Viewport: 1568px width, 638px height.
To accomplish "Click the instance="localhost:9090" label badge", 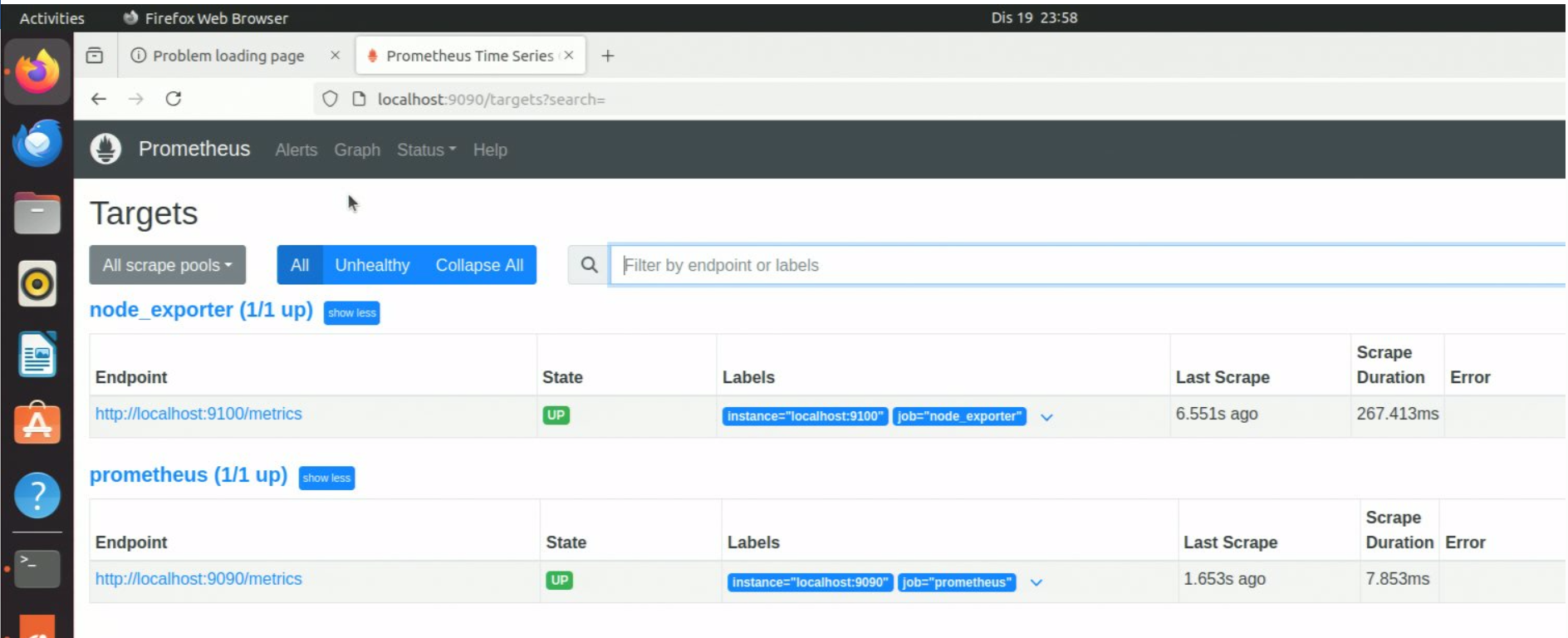I will (811, 582).
